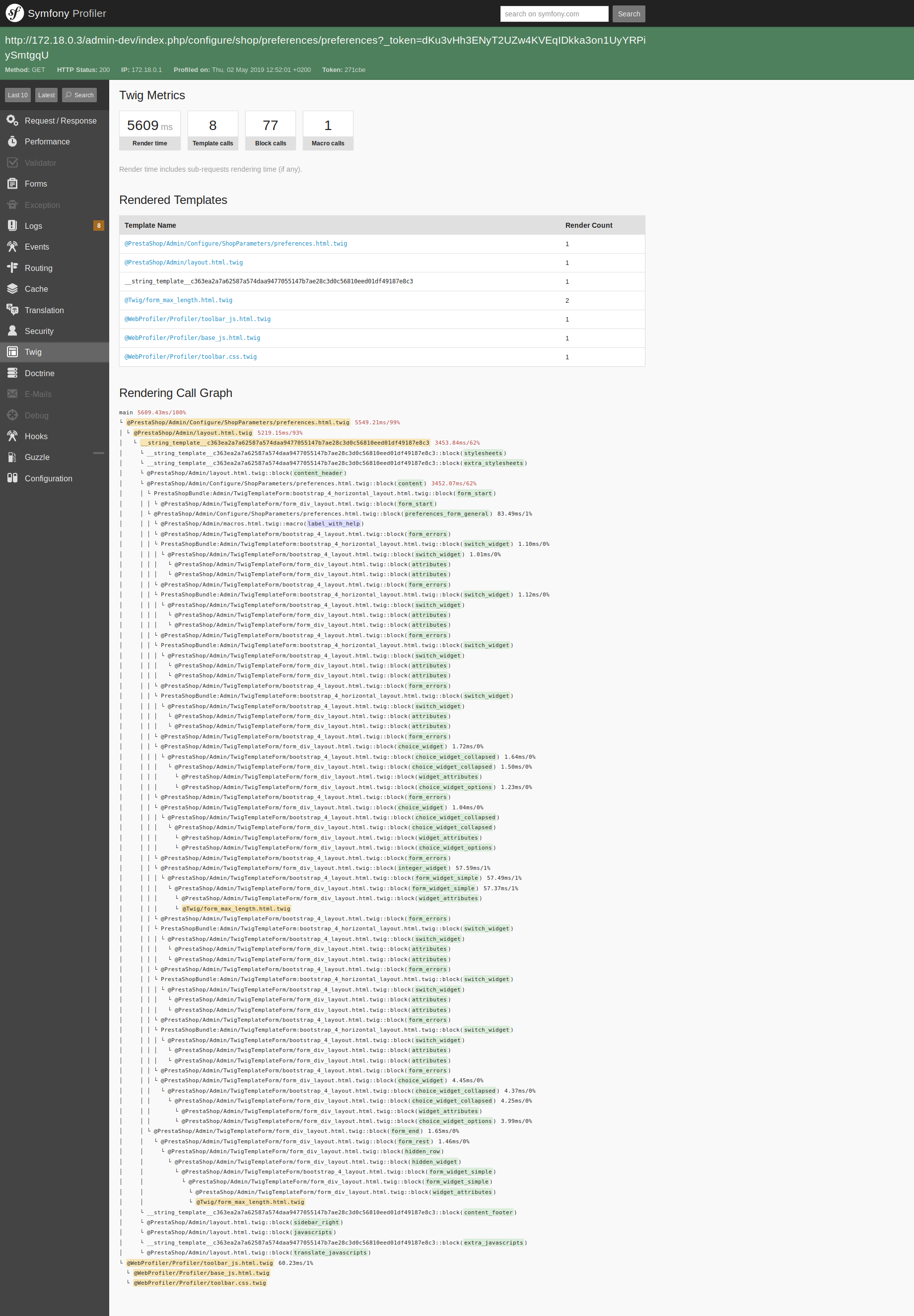
Task: Focus the search on symfony.com field
Action: coord(554,14)
